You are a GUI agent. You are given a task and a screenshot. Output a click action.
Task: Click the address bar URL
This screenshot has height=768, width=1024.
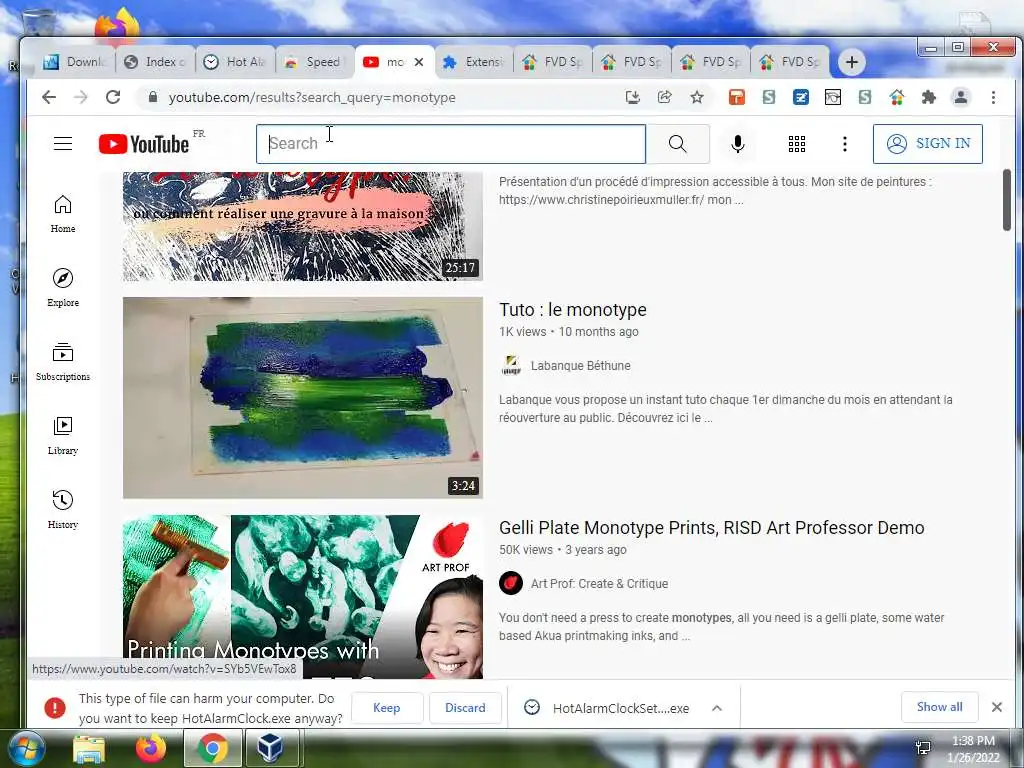[312, 97]
